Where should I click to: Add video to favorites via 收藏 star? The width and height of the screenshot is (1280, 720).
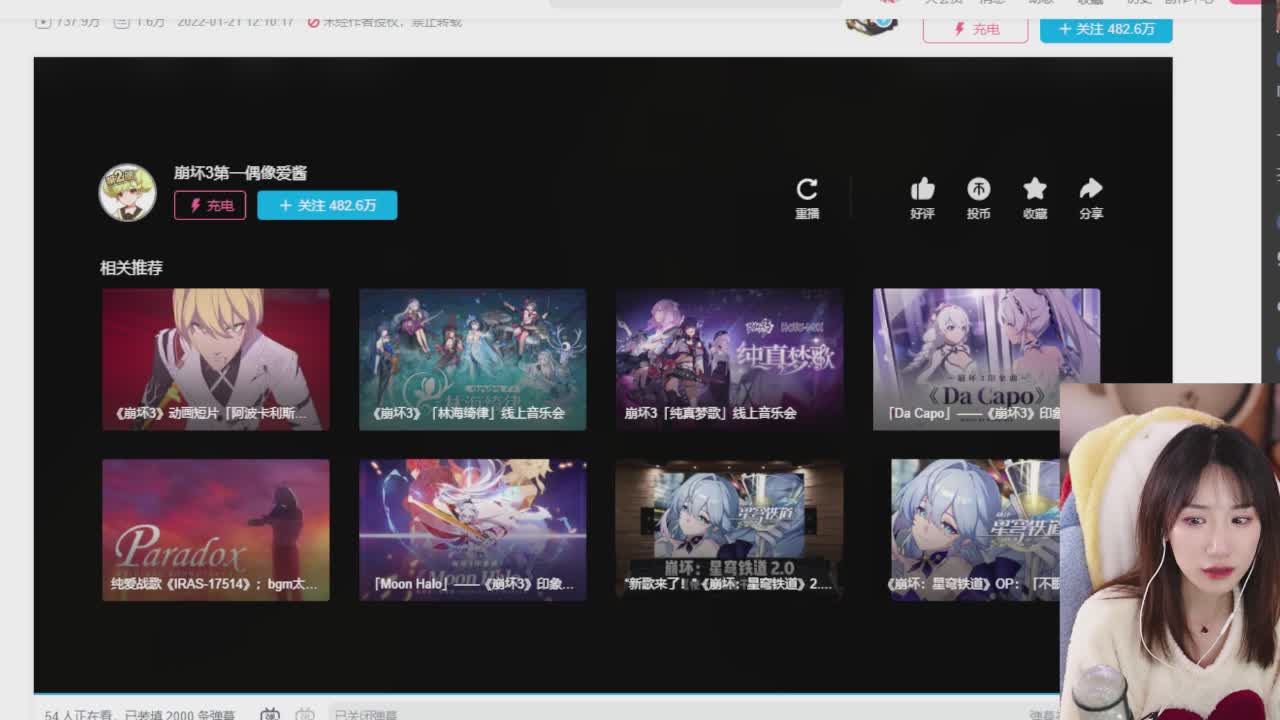1035,197
